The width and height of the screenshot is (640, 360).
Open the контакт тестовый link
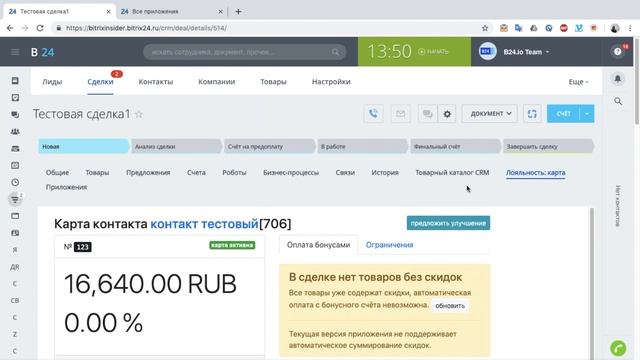pyautogui.click(x=204, y=224)
